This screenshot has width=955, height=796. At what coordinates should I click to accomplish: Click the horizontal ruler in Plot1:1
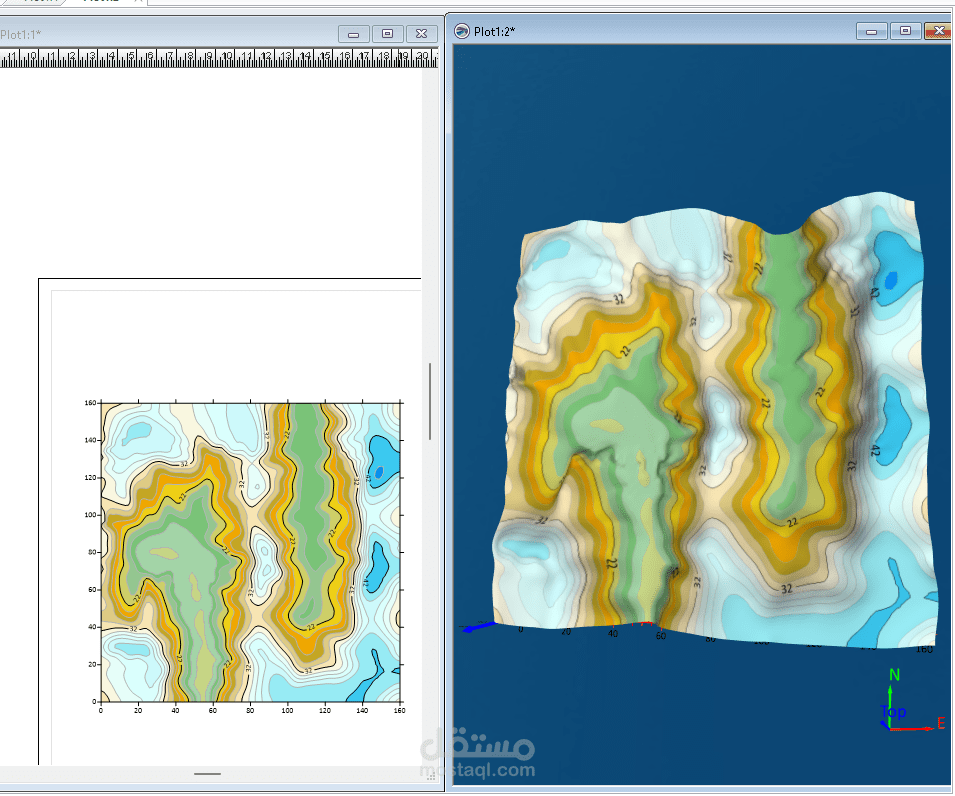(218, 58)
